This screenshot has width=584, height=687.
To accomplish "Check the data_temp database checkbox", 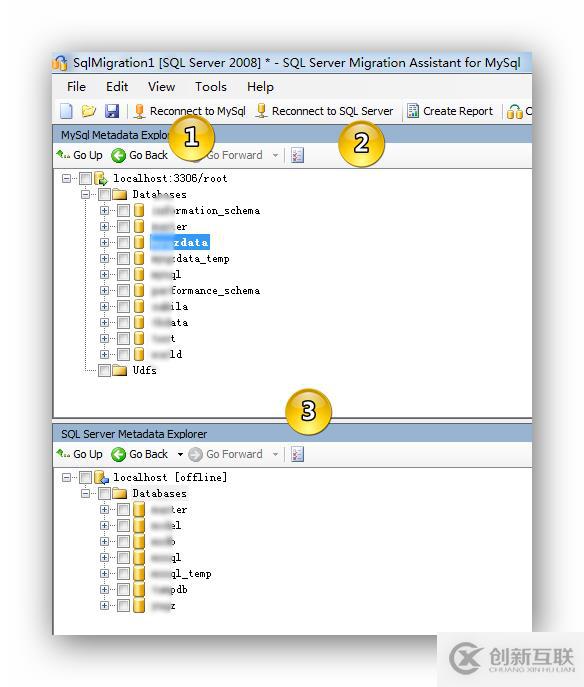I will pyautogui.click(x=124, y=259).
